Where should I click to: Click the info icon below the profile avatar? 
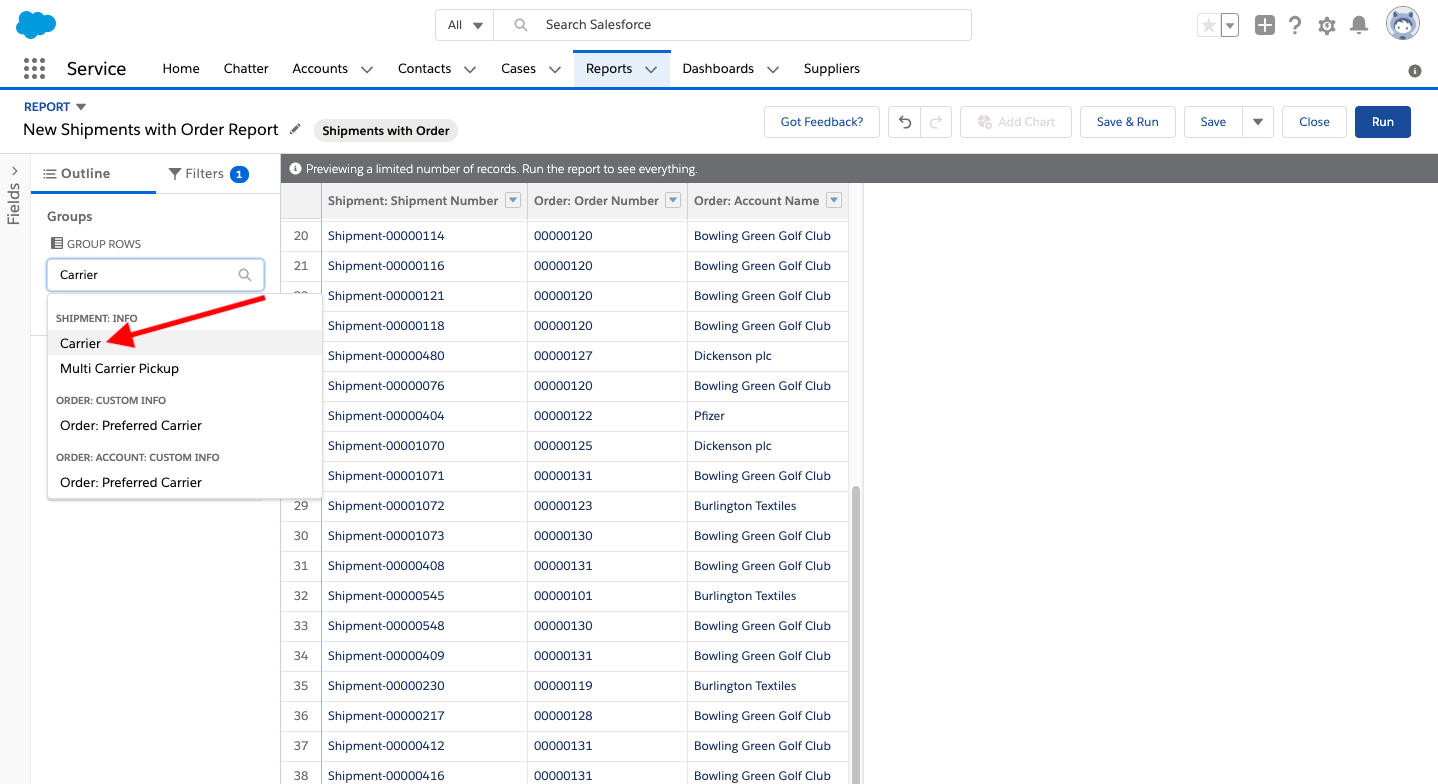(x=1415, y=71)
